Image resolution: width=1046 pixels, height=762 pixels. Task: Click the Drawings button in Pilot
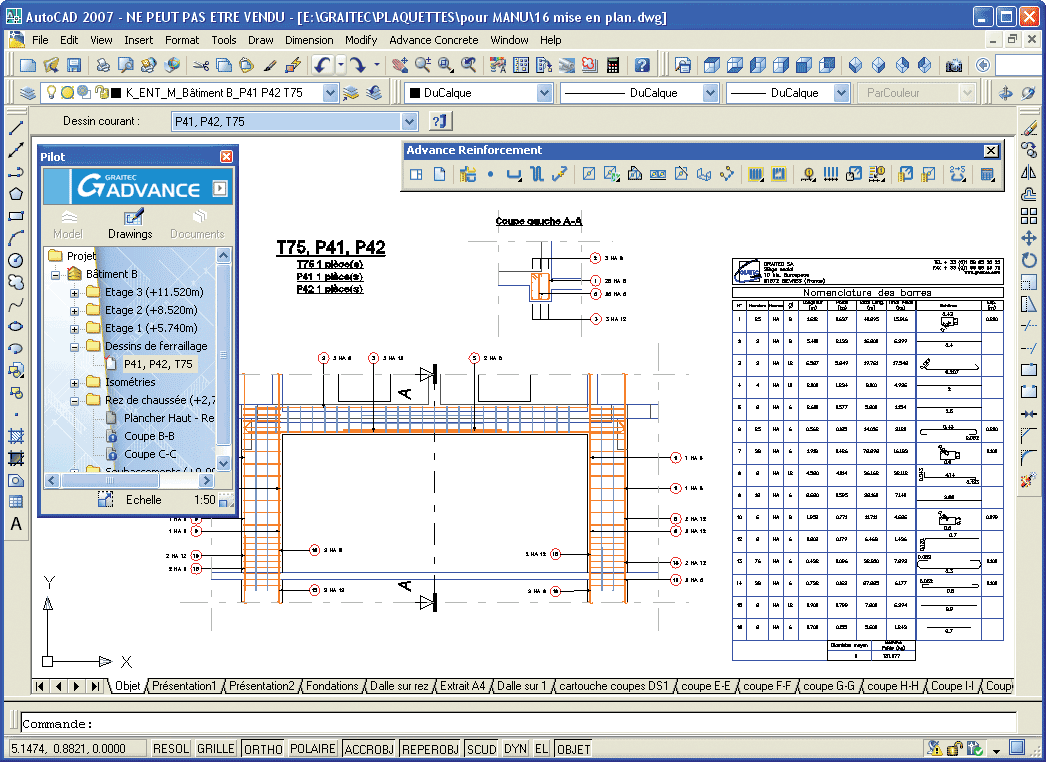[x=130, y=225]
